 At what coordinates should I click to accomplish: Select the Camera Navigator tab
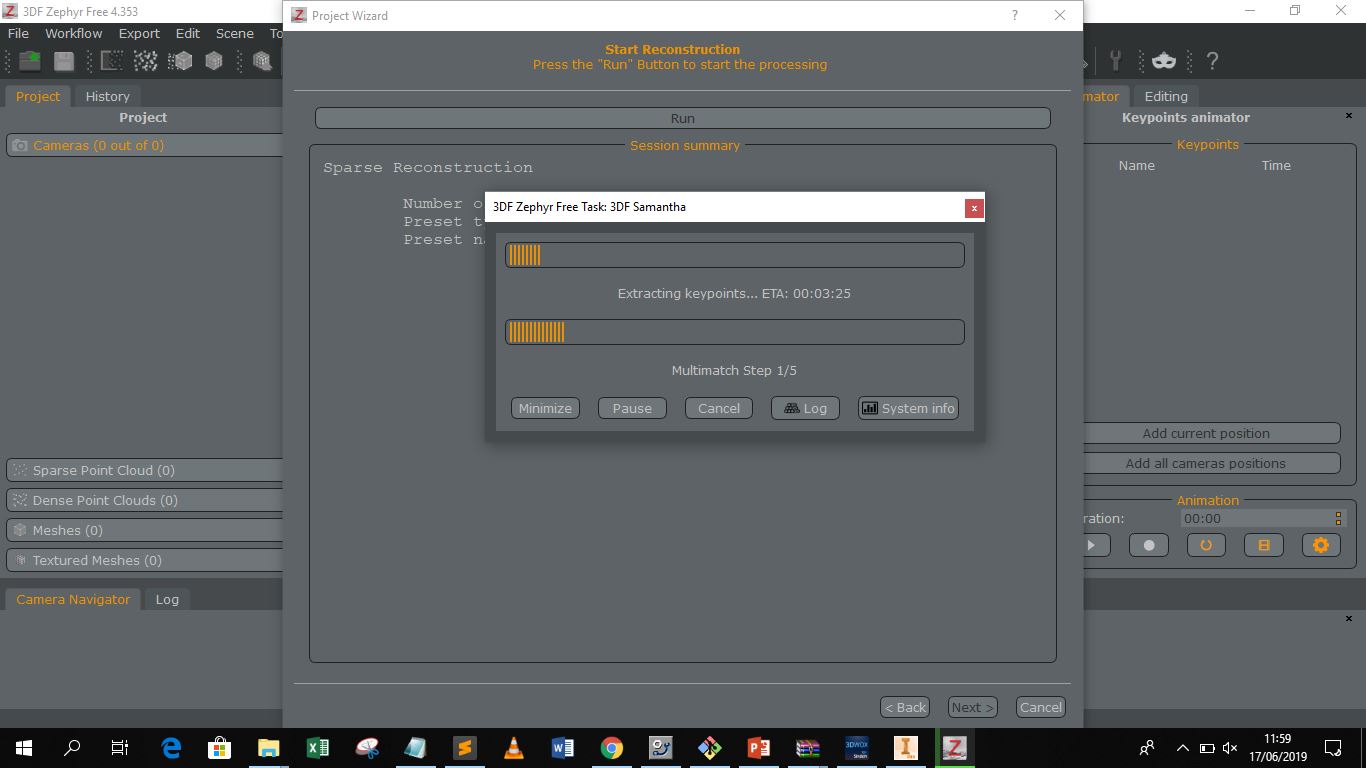point(73,599)
